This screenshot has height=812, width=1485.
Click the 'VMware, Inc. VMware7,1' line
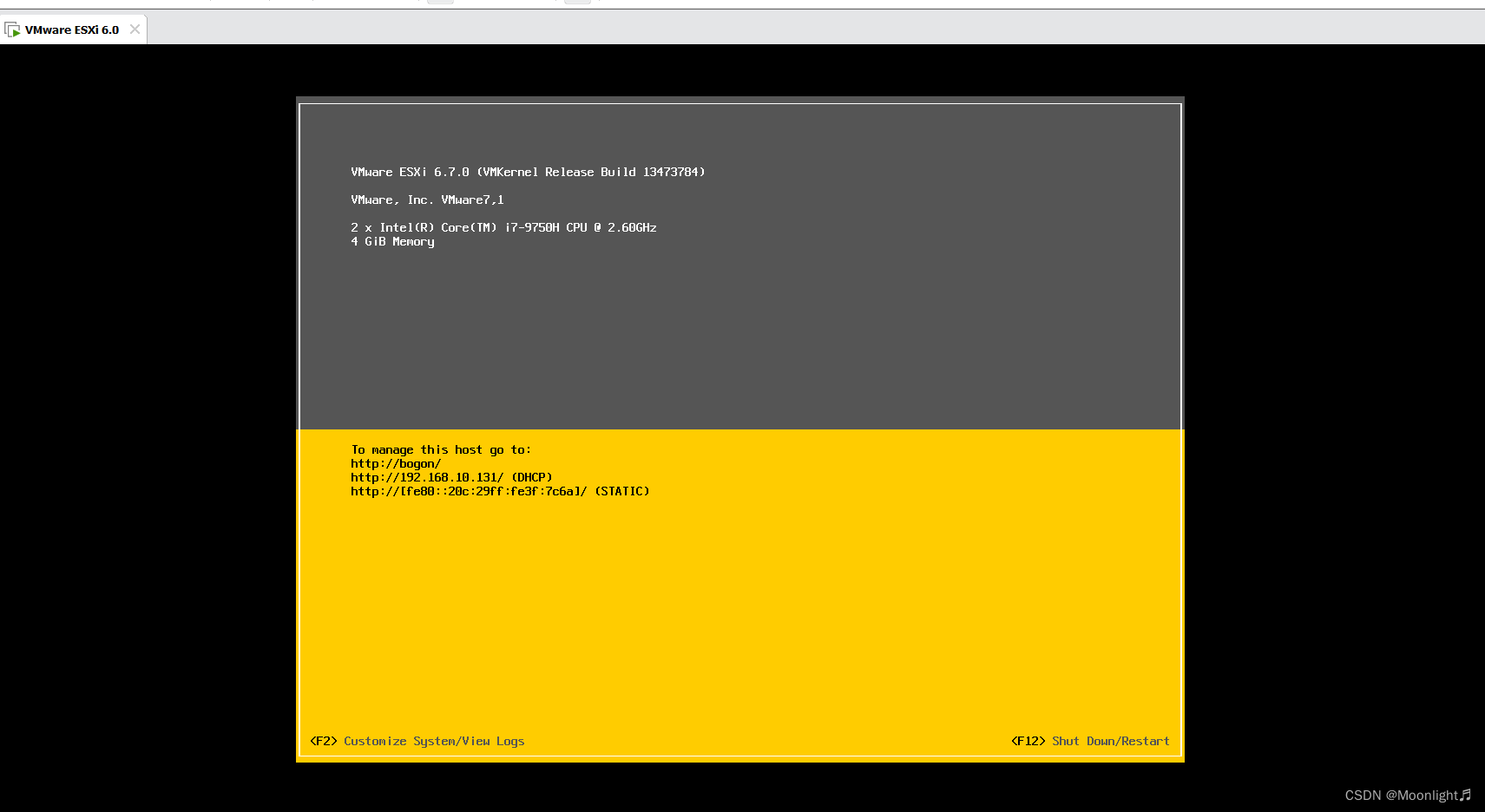(x=427, y=200)
